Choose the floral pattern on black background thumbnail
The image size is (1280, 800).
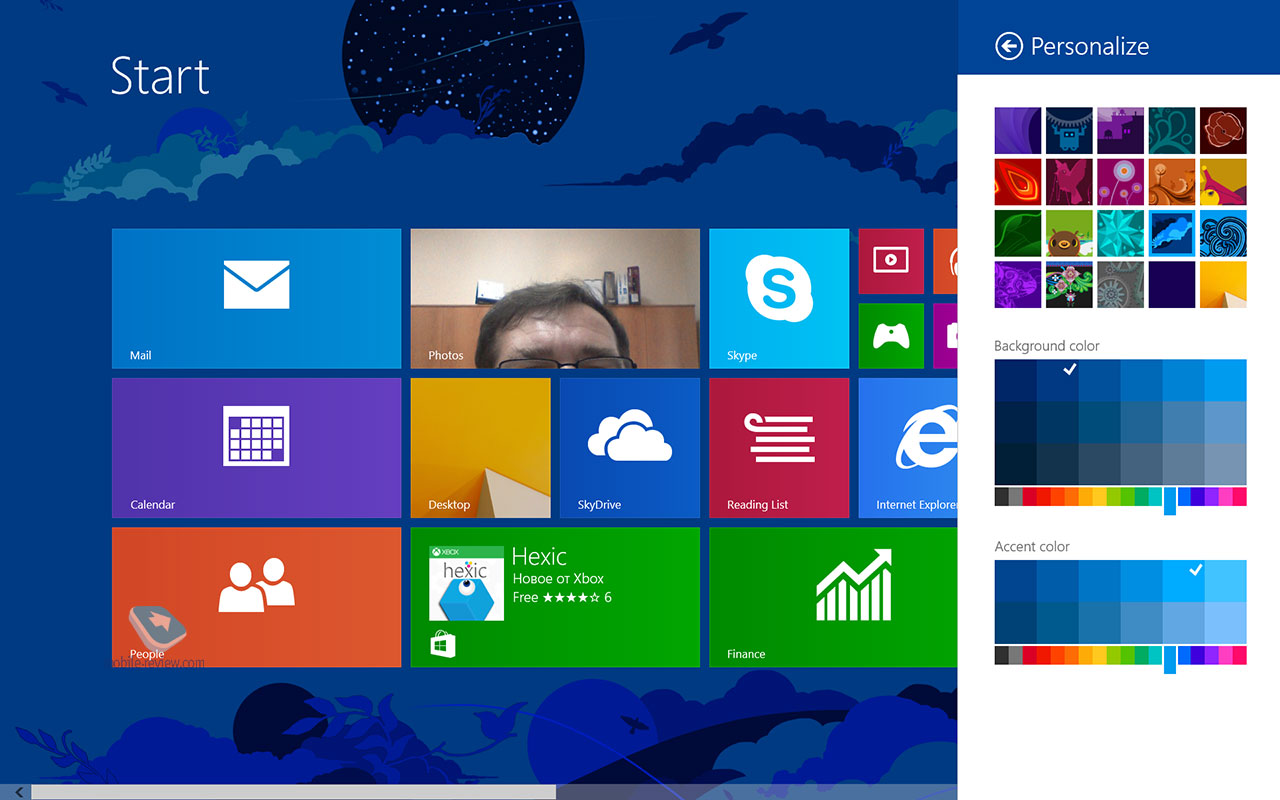tap(1069, 284)
